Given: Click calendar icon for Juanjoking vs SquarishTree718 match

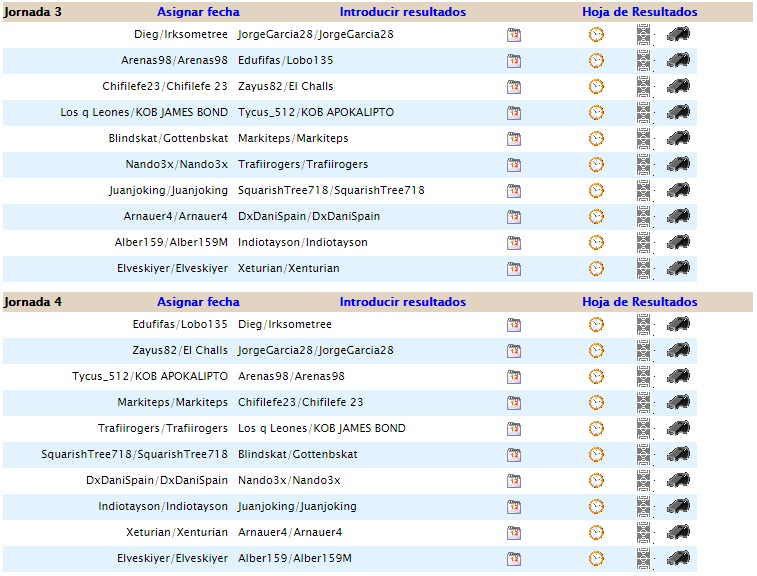Looking at the screenshot, I should pos(514,191).
